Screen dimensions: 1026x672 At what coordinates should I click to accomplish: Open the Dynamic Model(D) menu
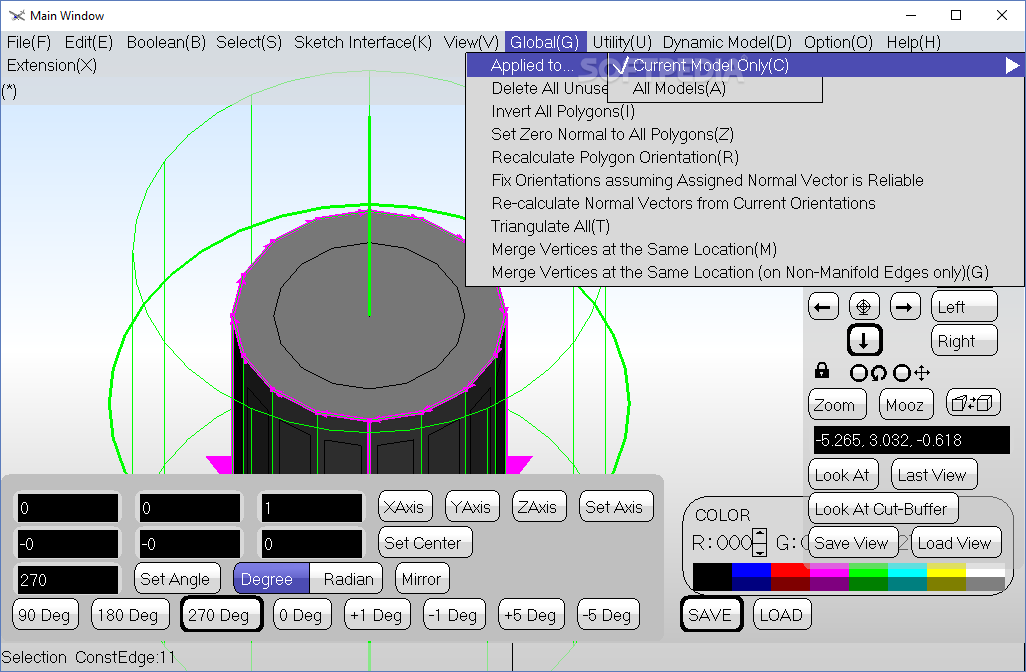pos(727,43)
